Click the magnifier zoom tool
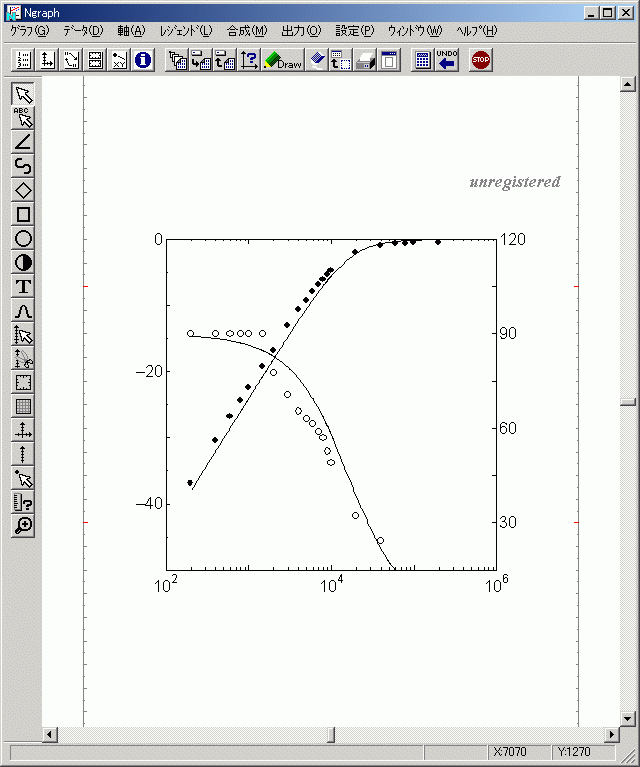Screen dimensions: 640x767 [x=24, y=525]
